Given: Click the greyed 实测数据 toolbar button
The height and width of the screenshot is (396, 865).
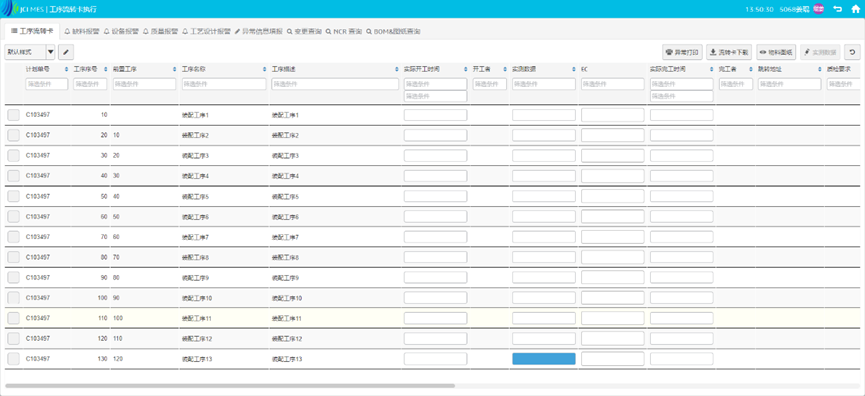Looking at the screenshot, I should tap(820, 52).
